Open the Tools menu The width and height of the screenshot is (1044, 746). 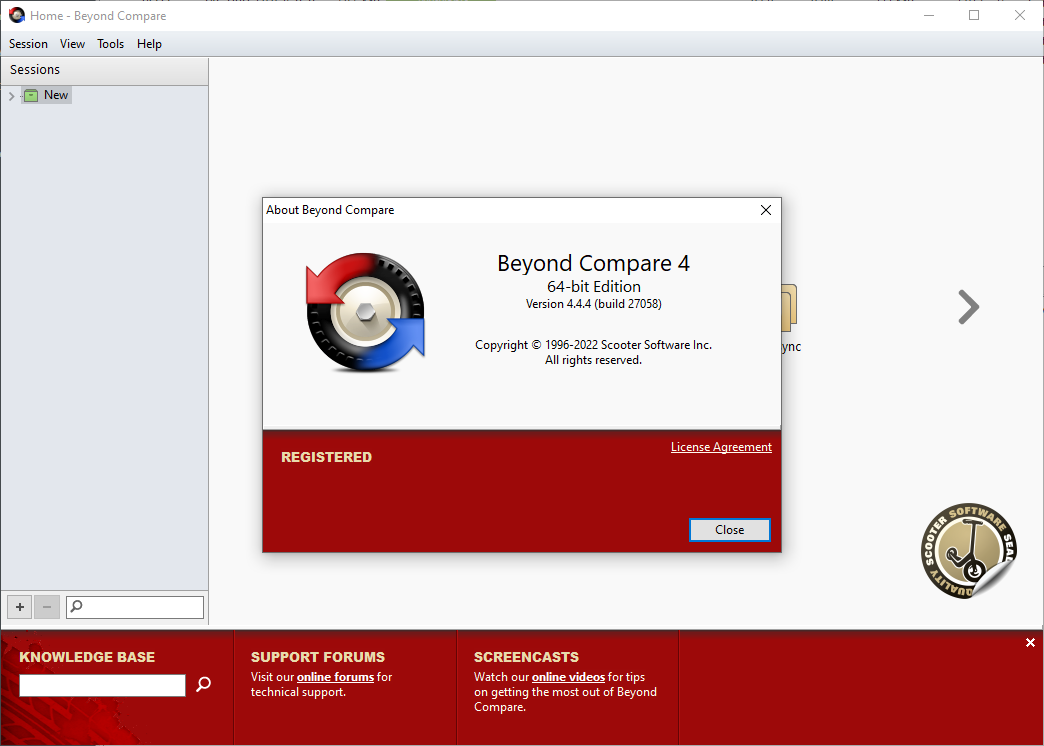coord(111,44)
